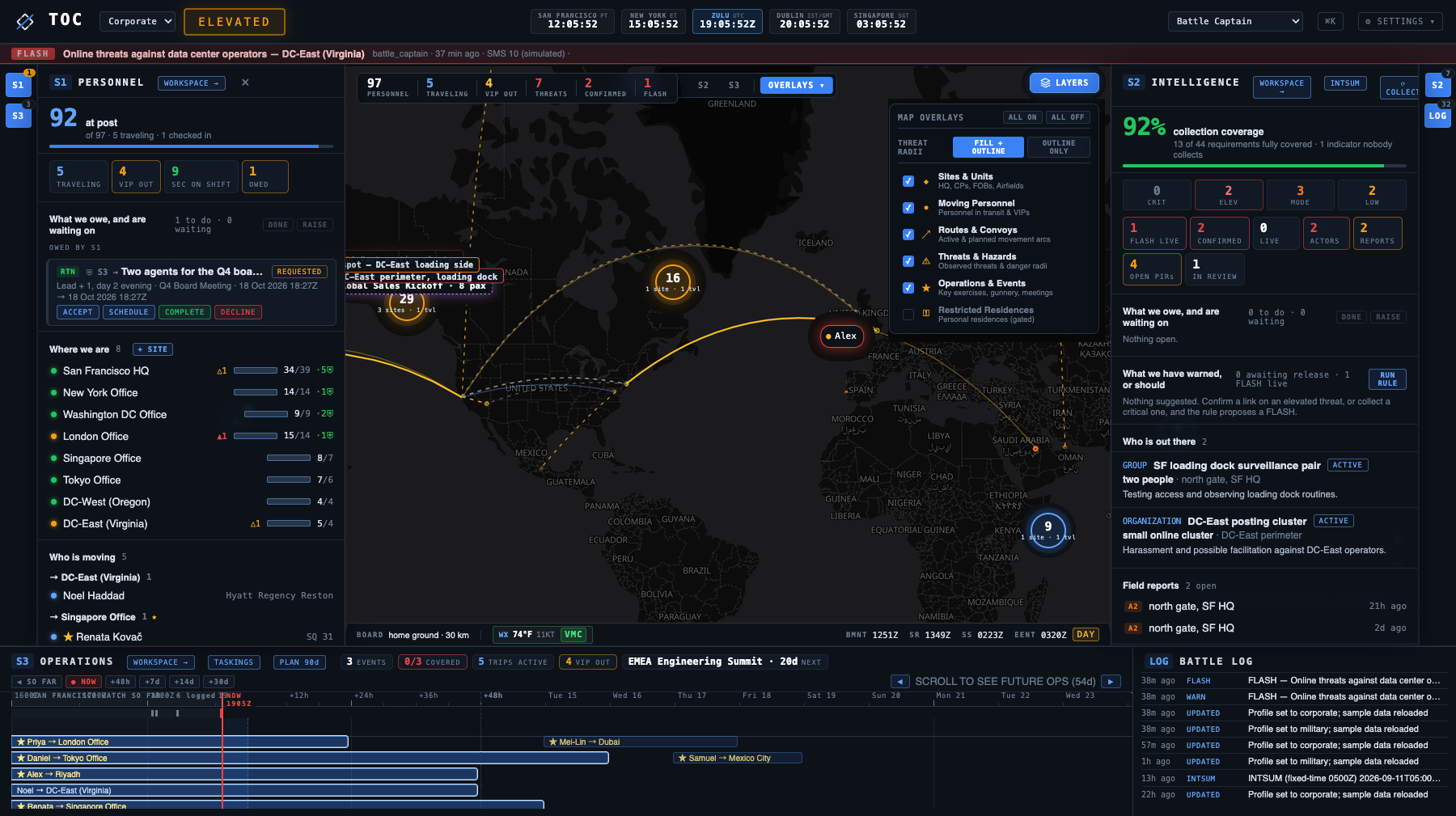The image size is (1456, 816).
Task: Click the Sites & Units diamond icon
Action: [x=926, y=181]
